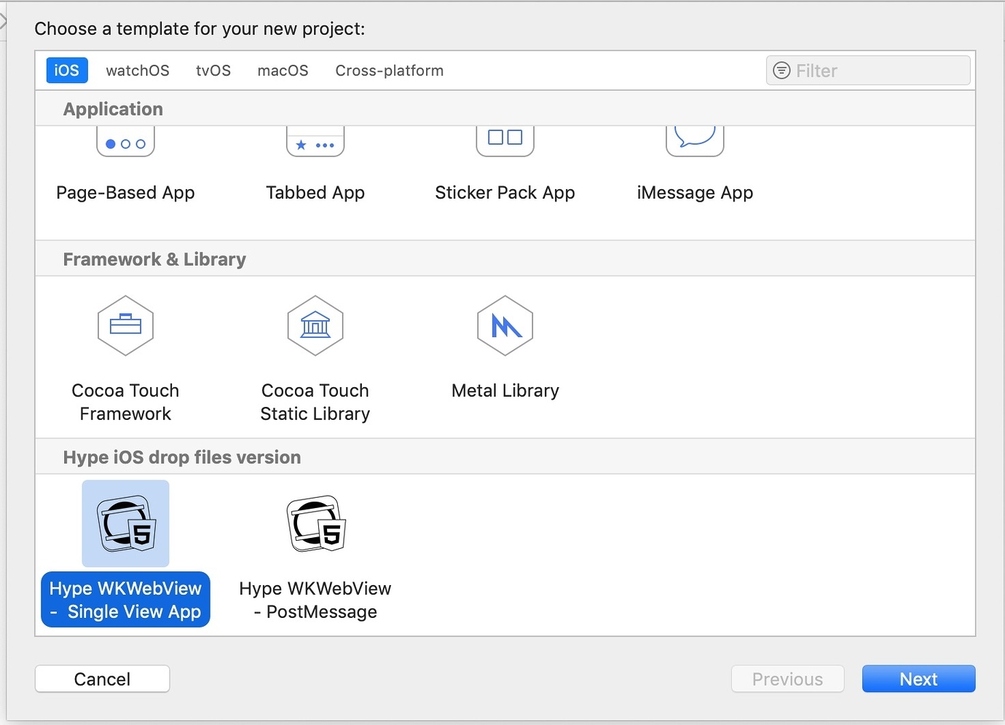Click the filter icon in search field
1005x725 pixels.
tap(781, 71)
